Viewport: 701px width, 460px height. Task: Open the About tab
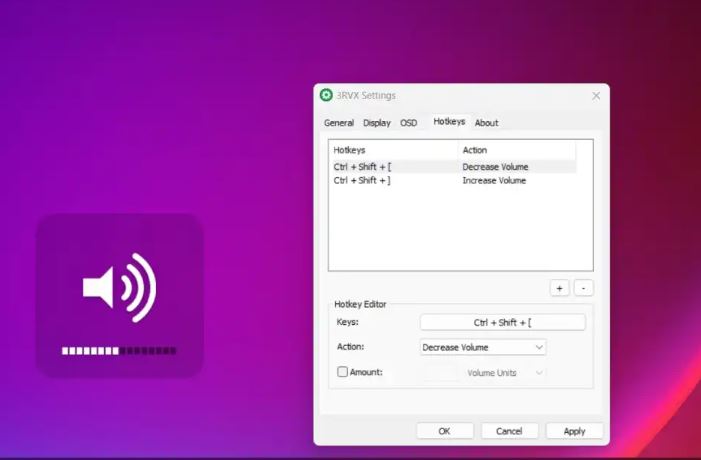point(486,123)
